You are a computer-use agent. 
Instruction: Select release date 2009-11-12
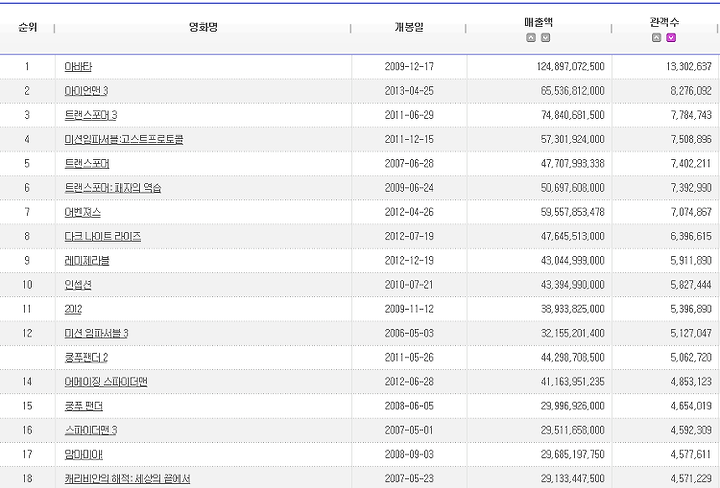(x=409, y=309)
